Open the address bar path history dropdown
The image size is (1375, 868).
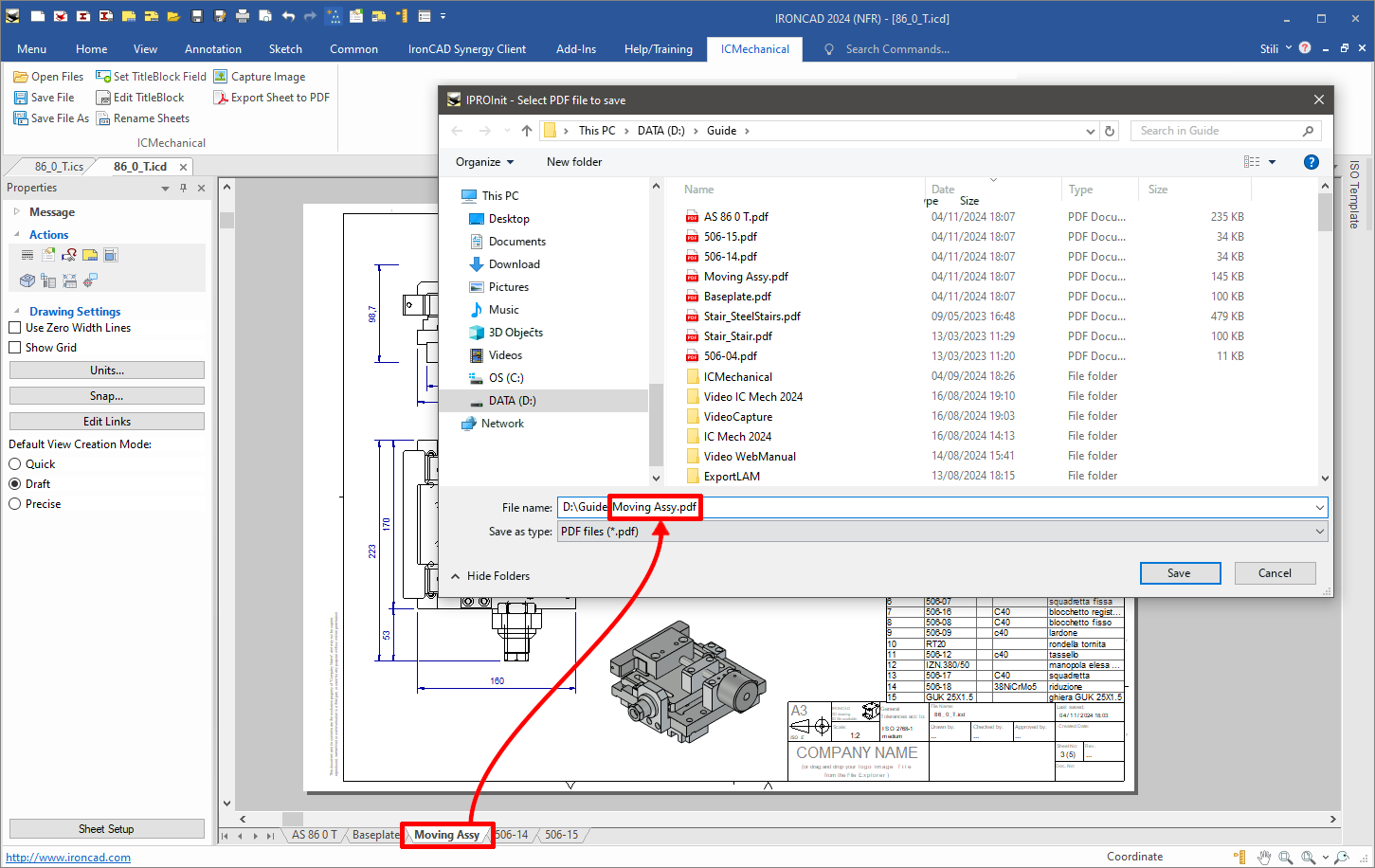tap(1090, 132)
